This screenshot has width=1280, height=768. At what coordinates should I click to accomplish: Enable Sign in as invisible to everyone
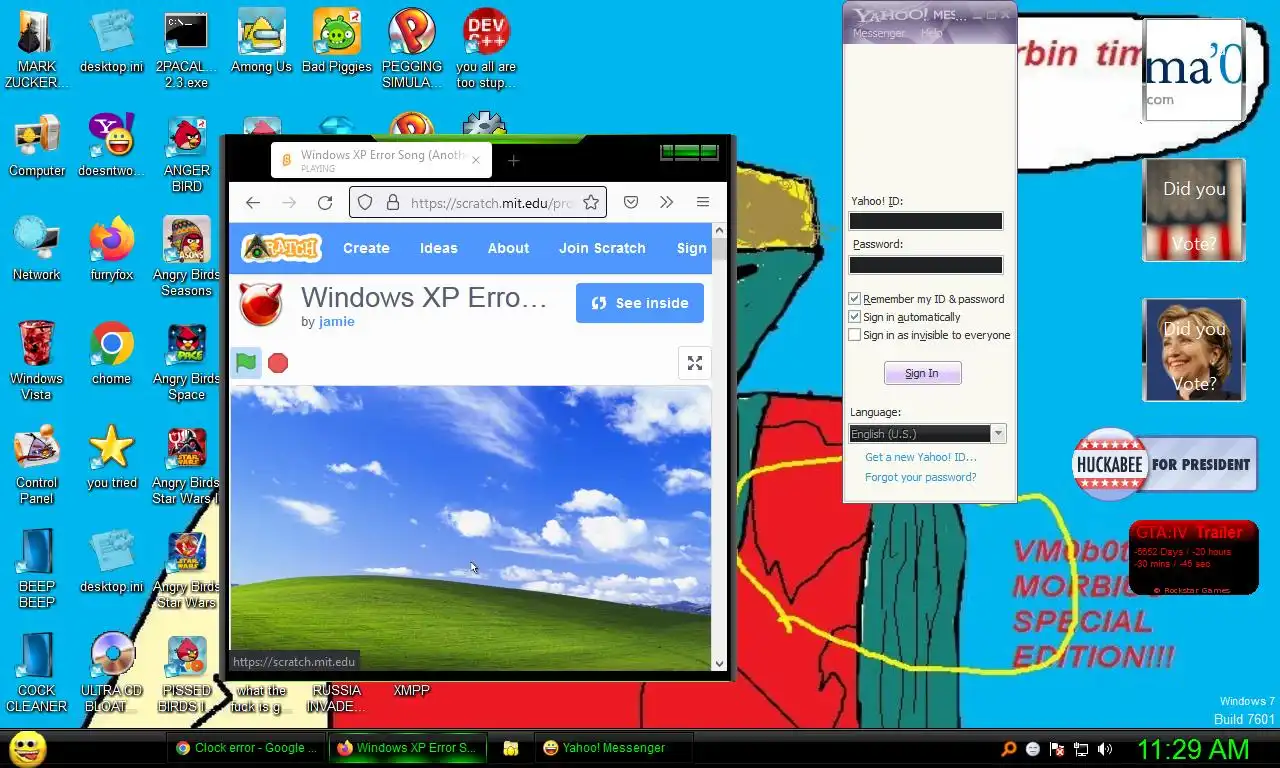[855, 335]
